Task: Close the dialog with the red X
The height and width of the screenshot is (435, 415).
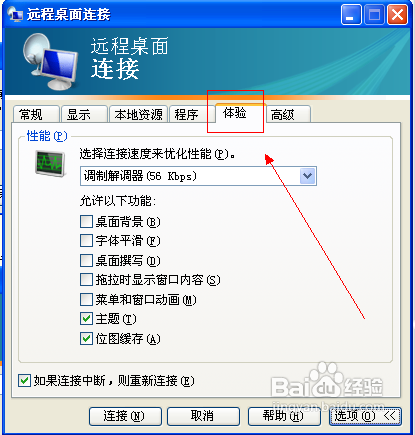Action: [x=397, y=15]
